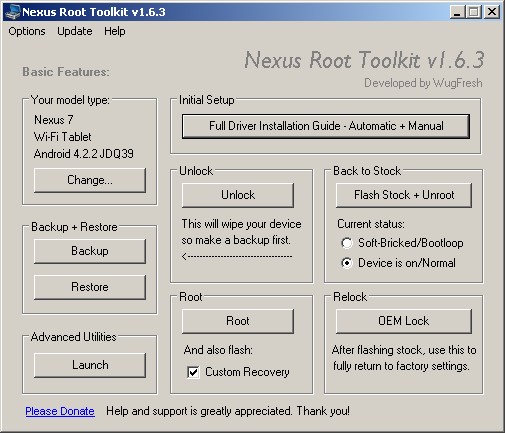The width and height of the screenshot is (505, 433).
Task: Open the Options menu
Action: click(x=27, y=31)
